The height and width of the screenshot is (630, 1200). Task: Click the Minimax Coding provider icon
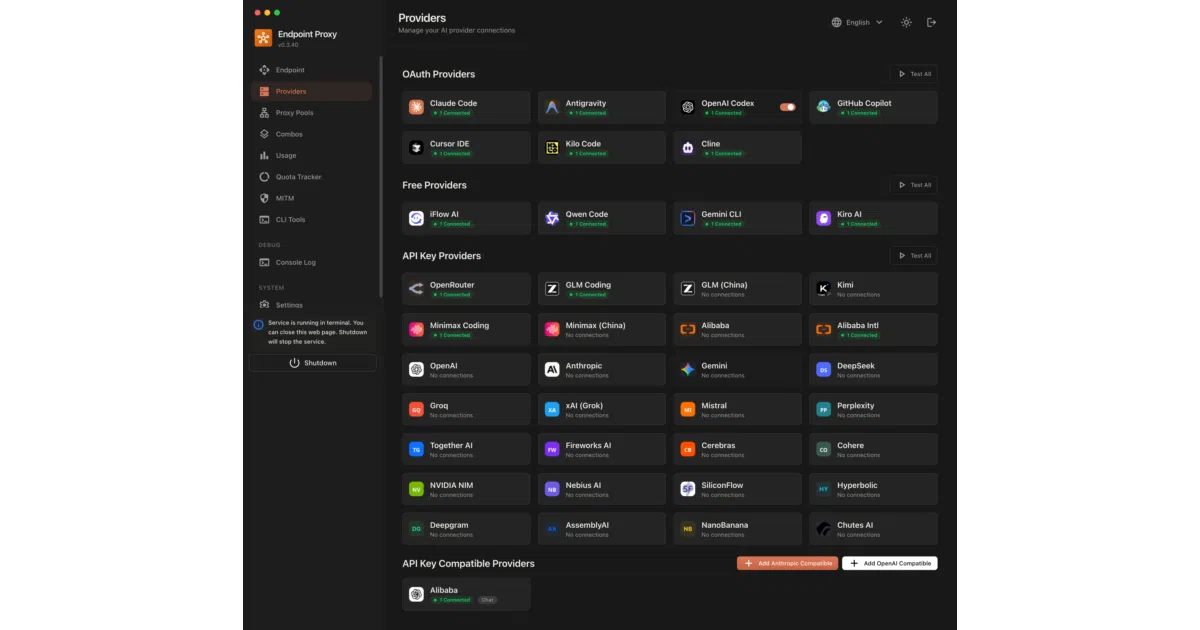click(416, 329)
